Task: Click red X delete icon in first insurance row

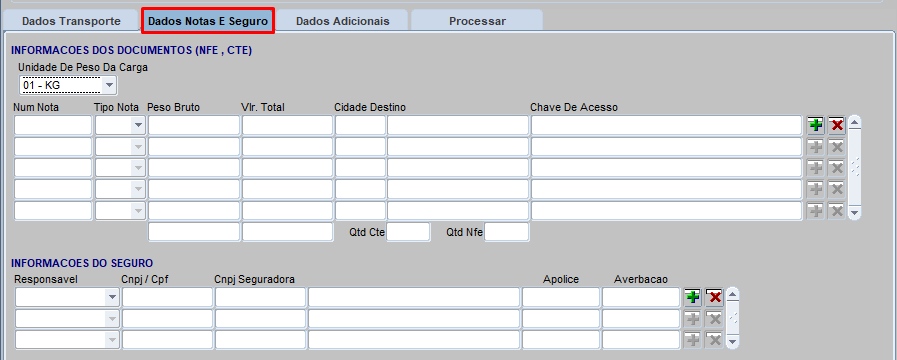Action: (714, 297)
